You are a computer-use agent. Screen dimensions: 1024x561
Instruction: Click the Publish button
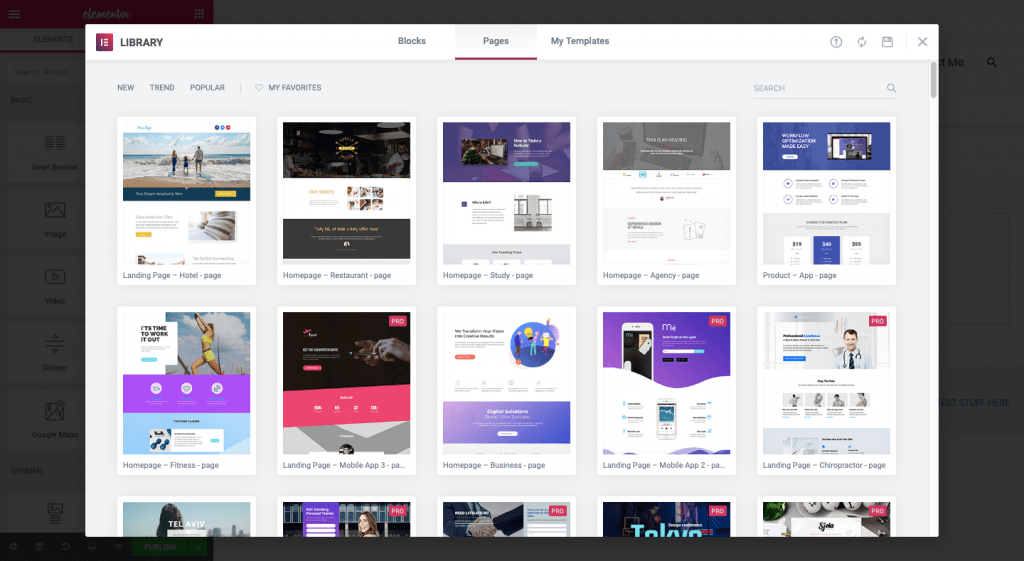[x=161, y=547]
